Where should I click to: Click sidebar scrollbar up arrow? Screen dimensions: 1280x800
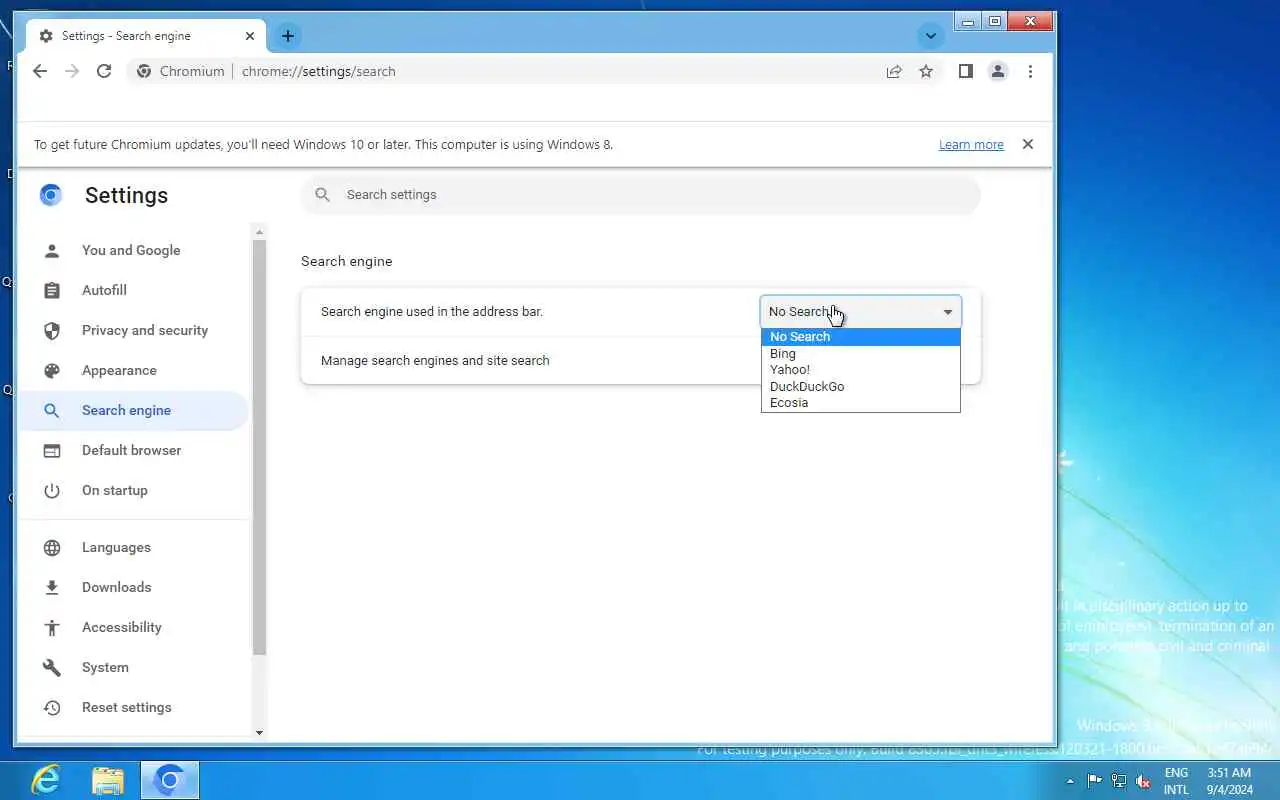click(x=260, y=231)
